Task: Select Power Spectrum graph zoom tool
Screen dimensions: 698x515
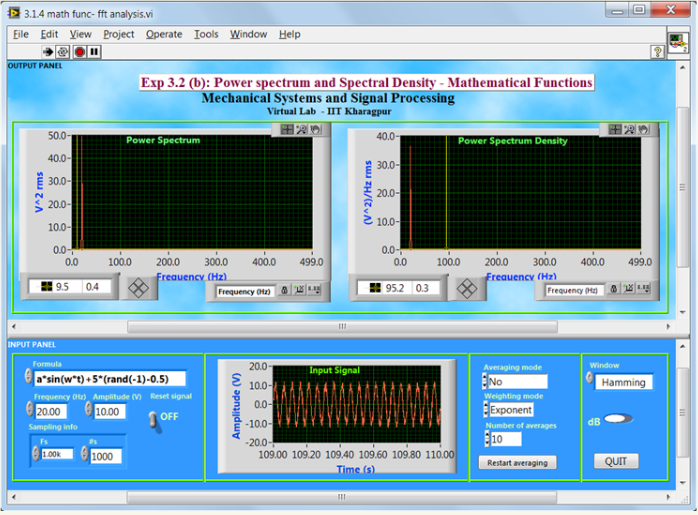Action: (x=301, y=130)
